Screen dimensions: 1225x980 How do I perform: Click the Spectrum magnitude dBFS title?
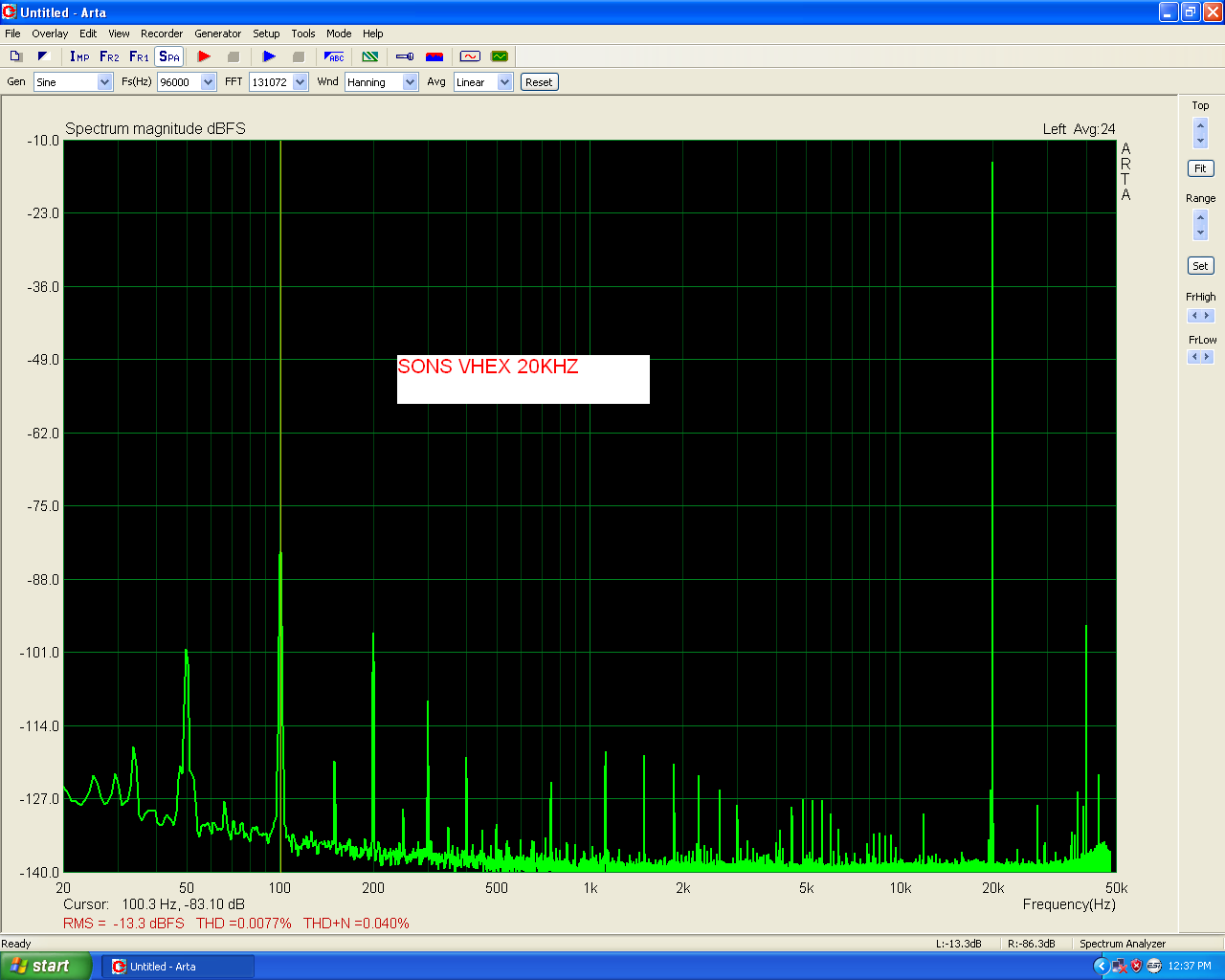pyautogui.click(x=155, y=128)
